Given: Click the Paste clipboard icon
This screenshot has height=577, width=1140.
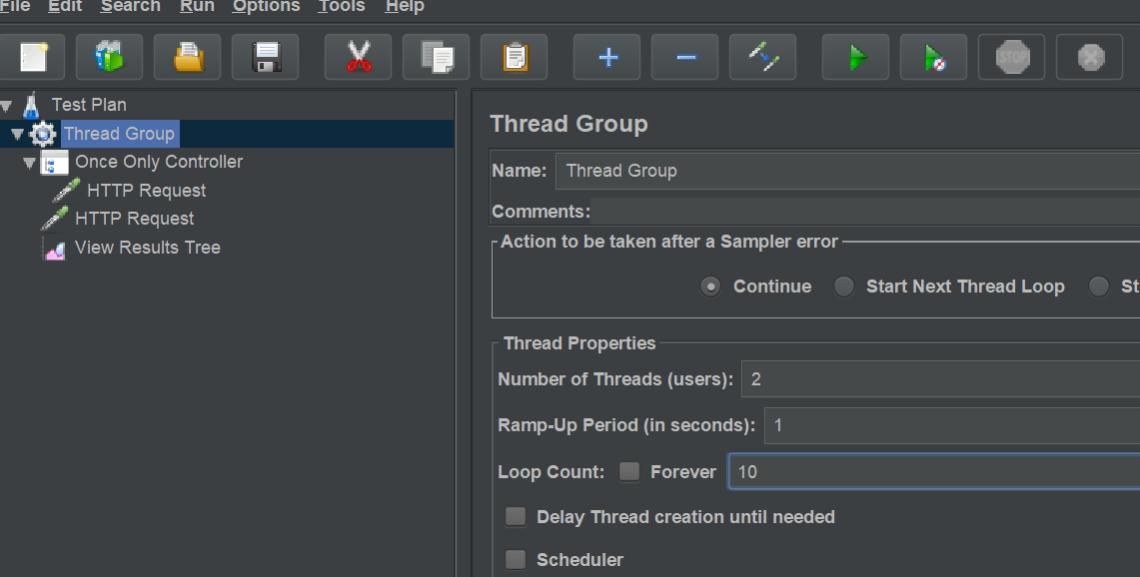Looking at the screenshot, I should [514, 57].
